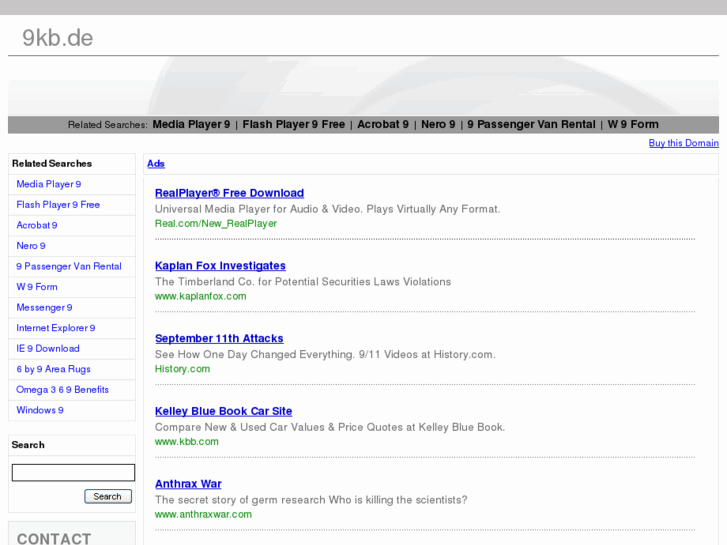The image size is (727, 545).
Task: Click '9 Passenger Van Rental' in top bar
Action: (531, 124)
